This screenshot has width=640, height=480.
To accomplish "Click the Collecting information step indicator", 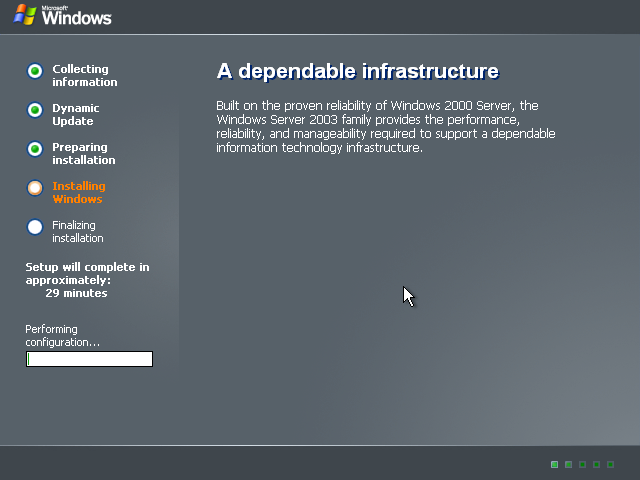I will pyautogui.click(x=35, y=71).
